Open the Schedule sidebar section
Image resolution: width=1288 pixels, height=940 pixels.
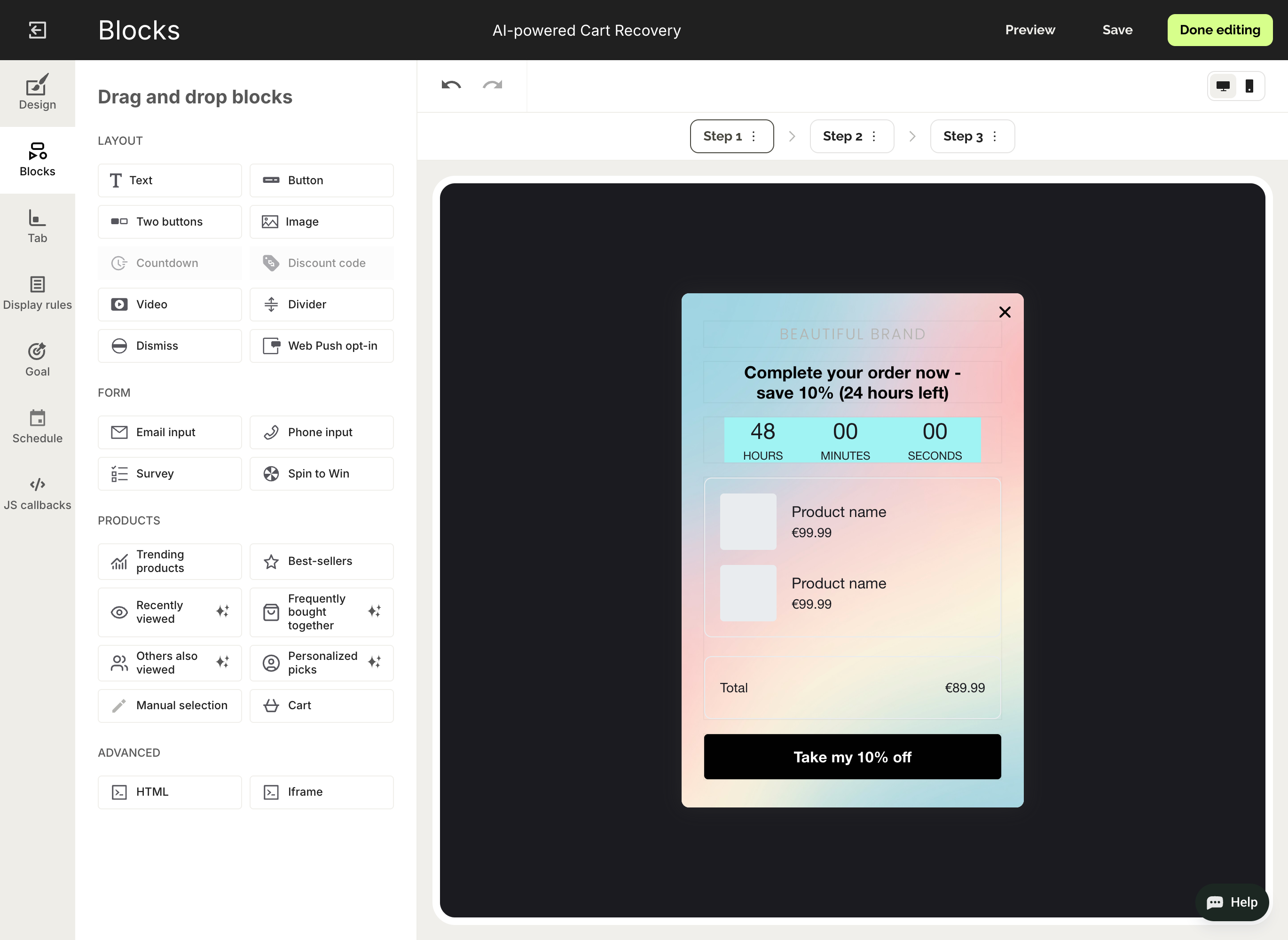pyautogui.click(x=38, y=427)
